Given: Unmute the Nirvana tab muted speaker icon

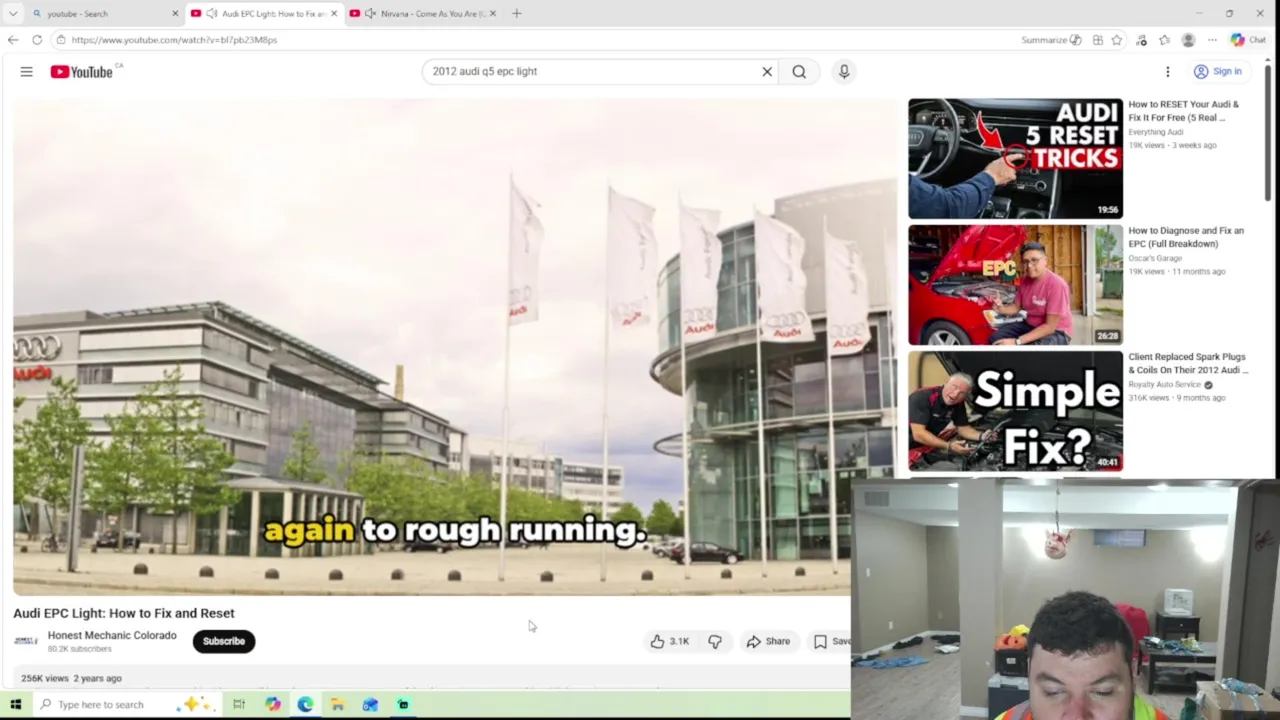Looking at the screenshot, I should (x=370, y=13).
